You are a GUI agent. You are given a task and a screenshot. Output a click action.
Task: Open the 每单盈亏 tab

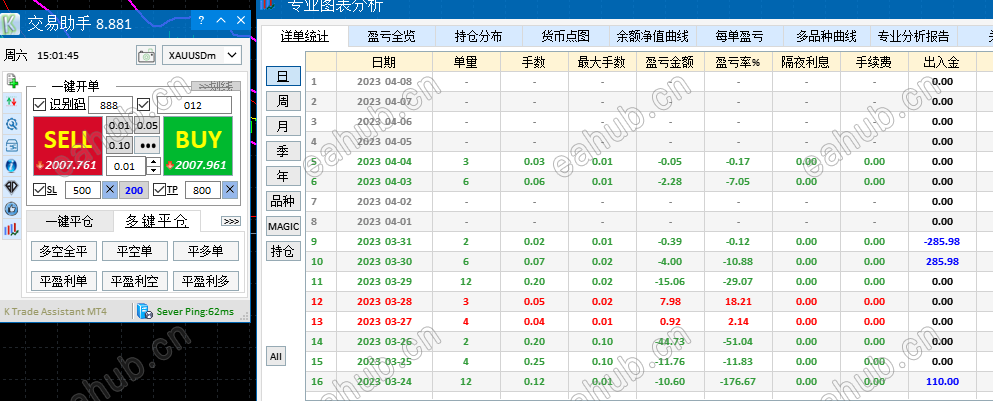coord(740,36)
